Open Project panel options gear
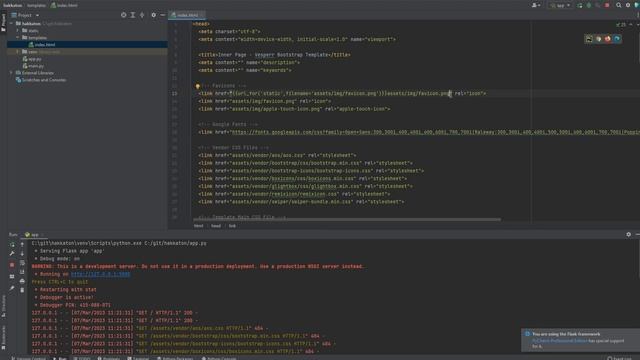This screenshot has height=360, width=640. 153,15
